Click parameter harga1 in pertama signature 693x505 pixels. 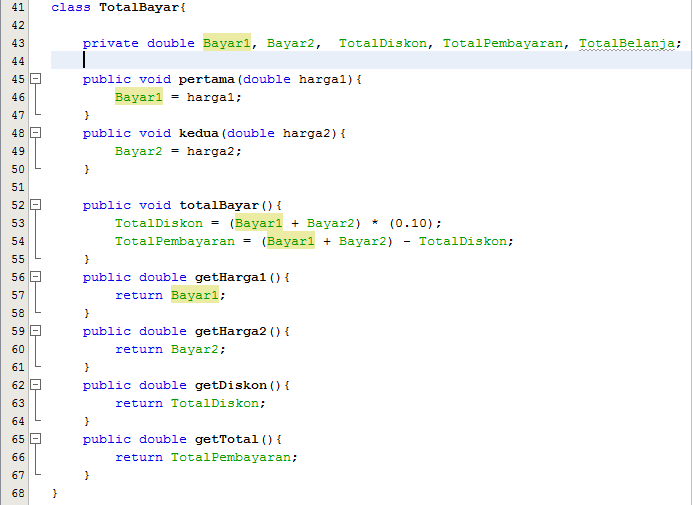(323, 79)
